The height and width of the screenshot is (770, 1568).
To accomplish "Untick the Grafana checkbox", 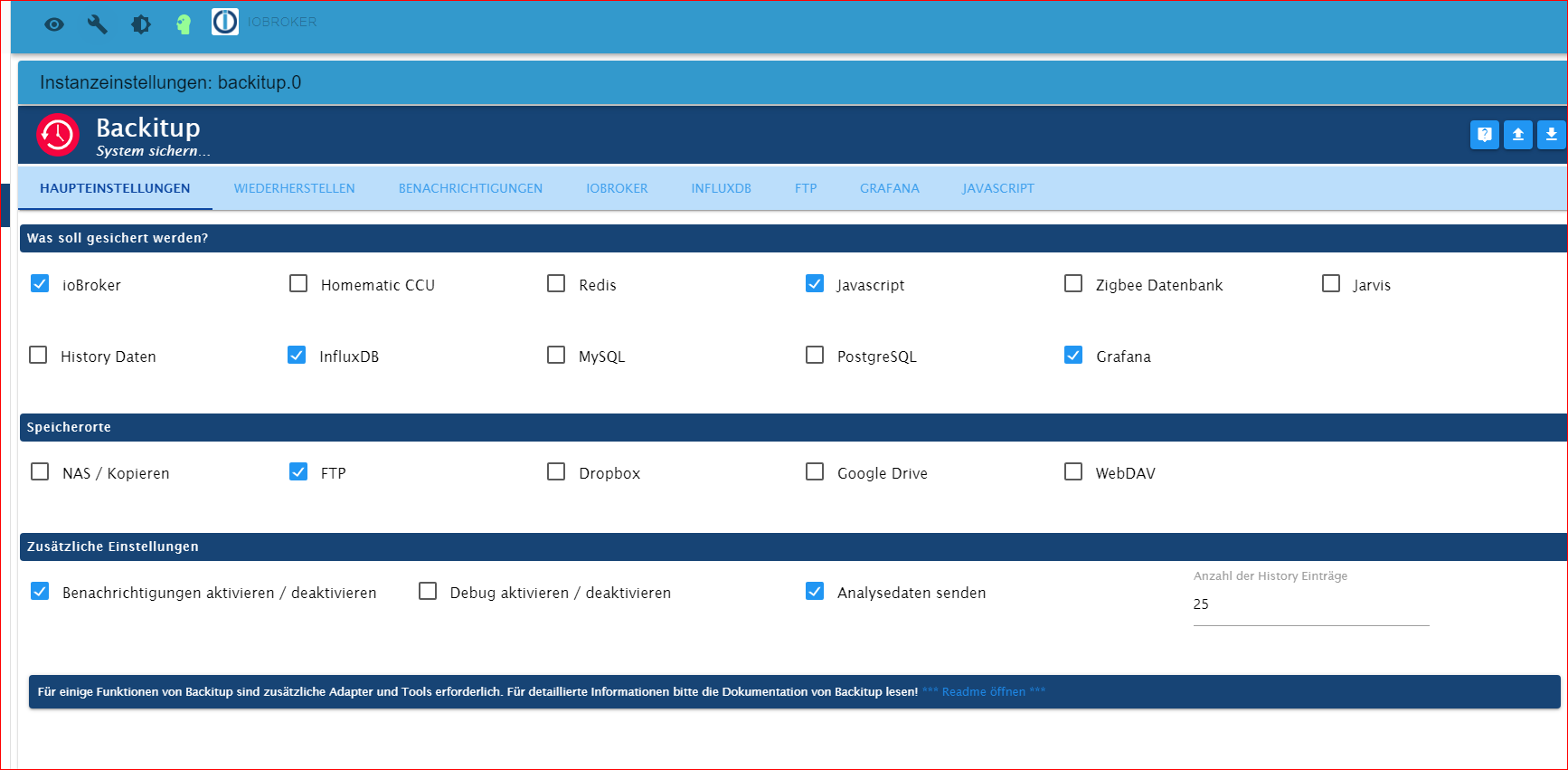I will 1073,356.
